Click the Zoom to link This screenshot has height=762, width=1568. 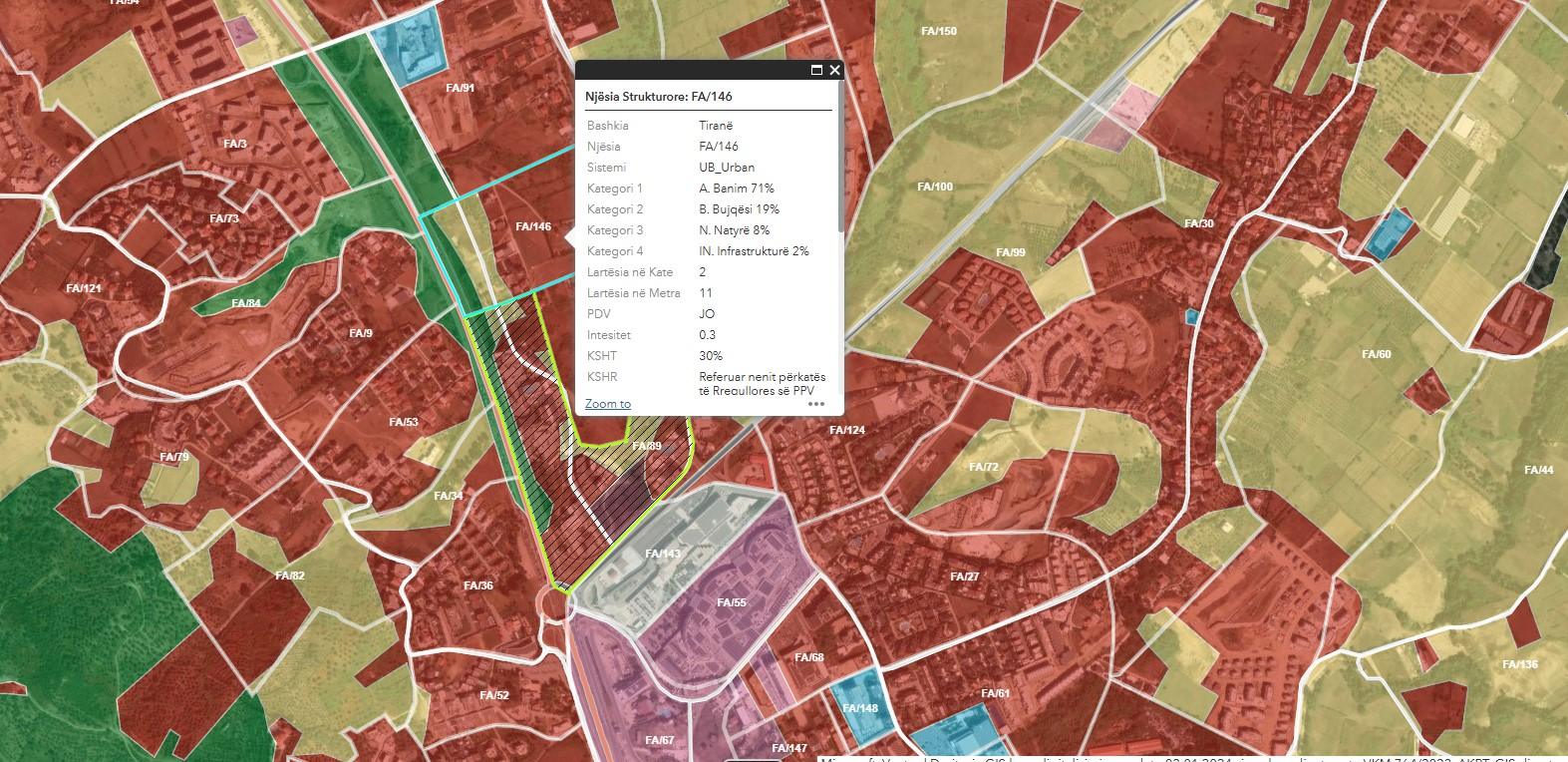(x=607, y=404)
